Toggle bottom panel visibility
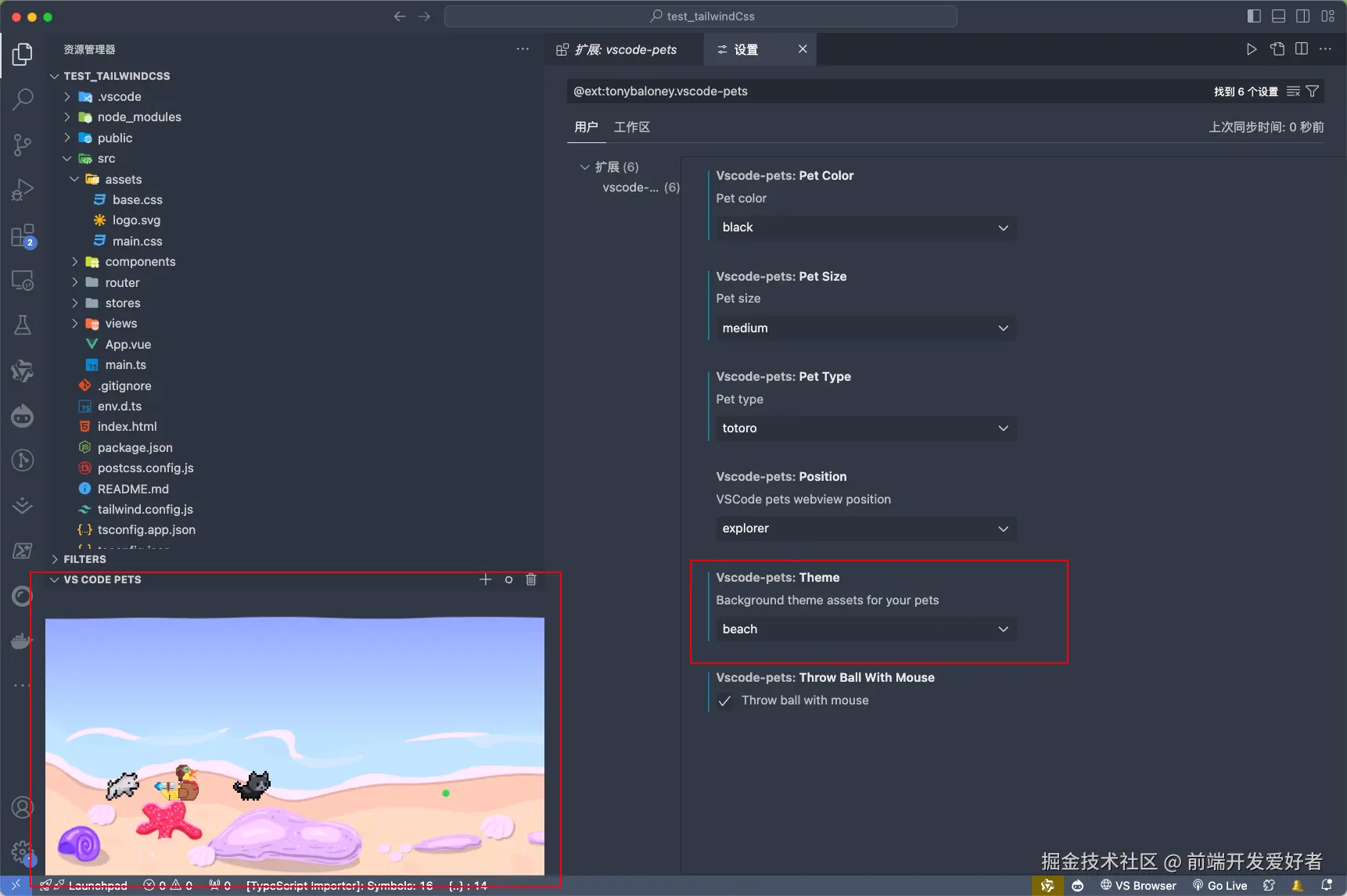This screenshot has height=896, width=1347. tap(1279, 16)
